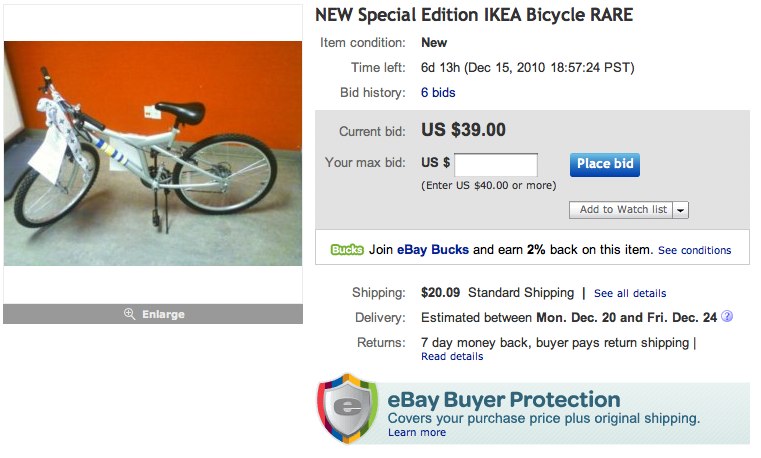Click Learn more under Buyer Protection
The image size is (761, 458).
(417, 432)
